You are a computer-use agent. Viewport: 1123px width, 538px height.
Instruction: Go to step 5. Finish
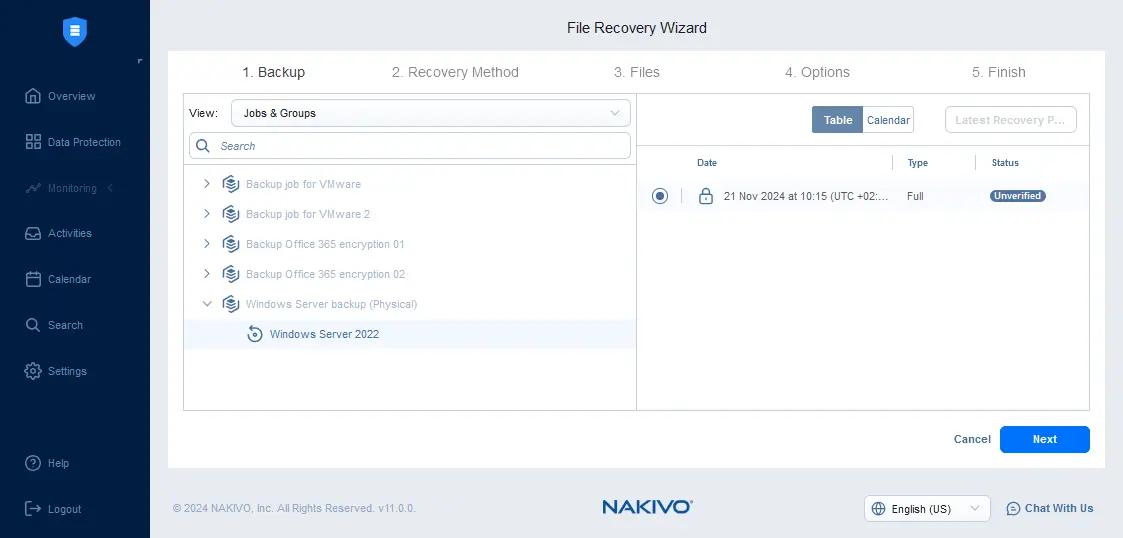998,72
